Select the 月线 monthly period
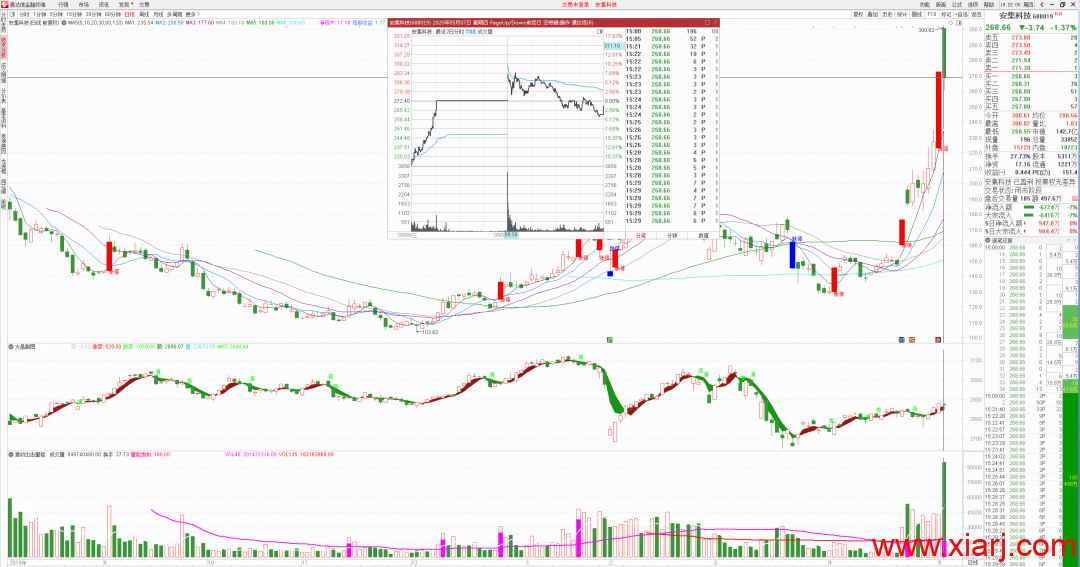 click(x=158, y=14)
